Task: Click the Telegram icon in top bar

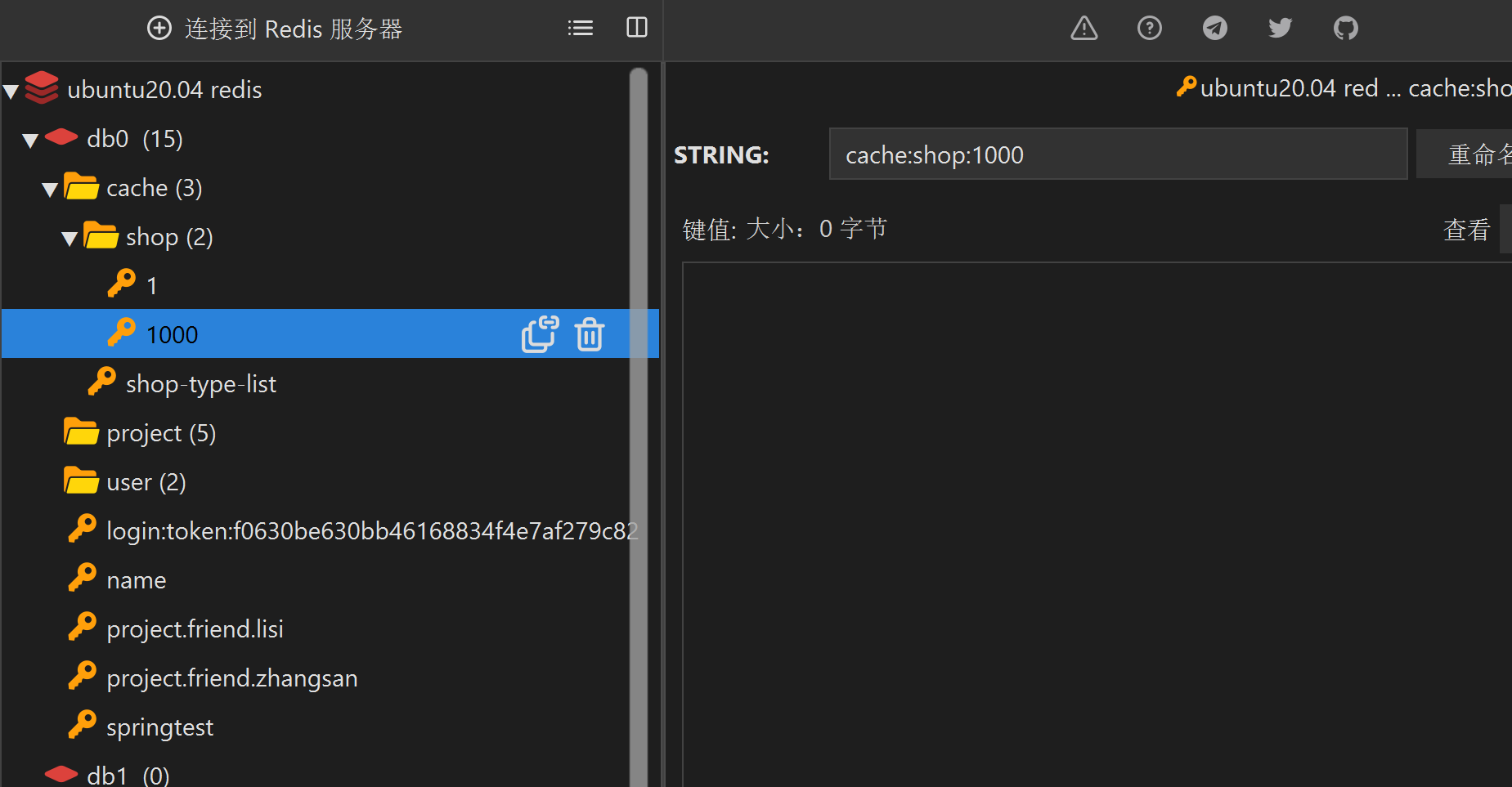Action: (1214, 29)
